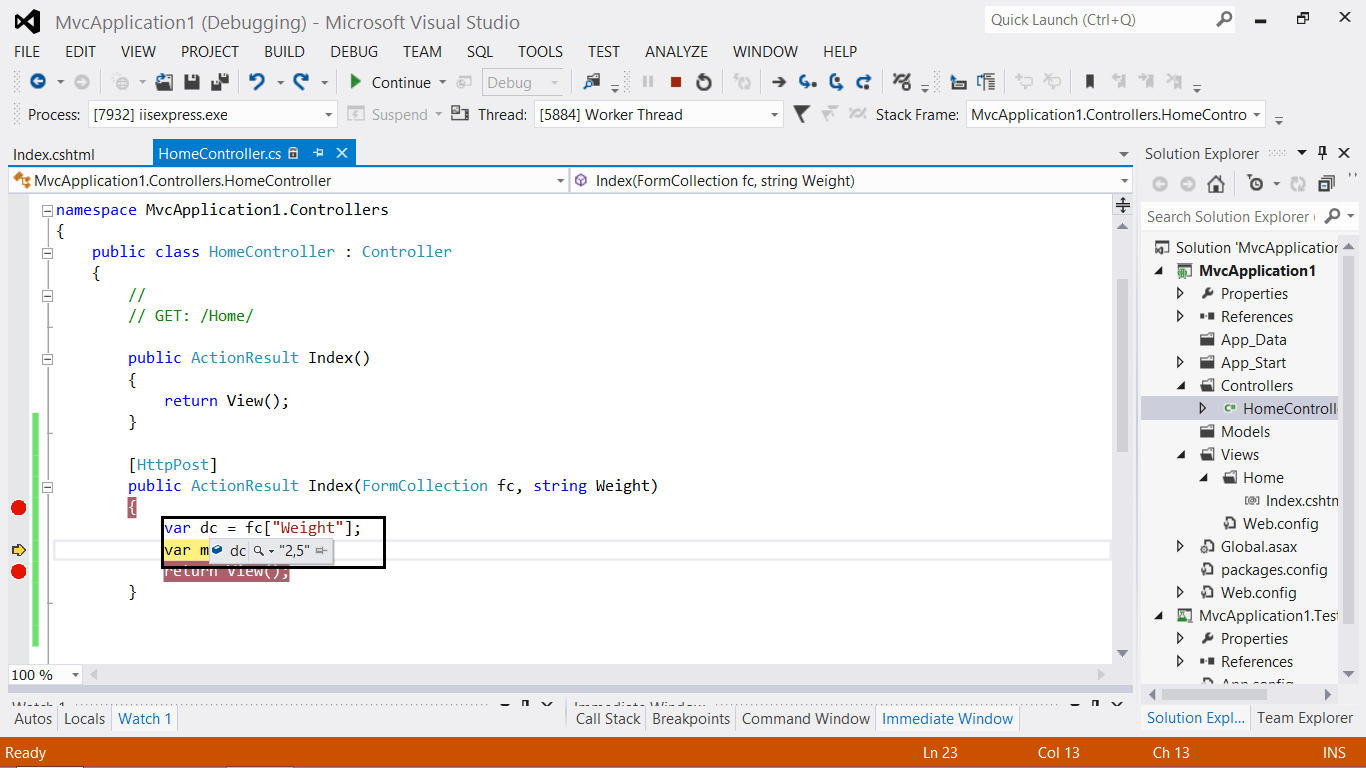
Task: Expand the References node under MvcApplication1
Action: (1180, 316)
